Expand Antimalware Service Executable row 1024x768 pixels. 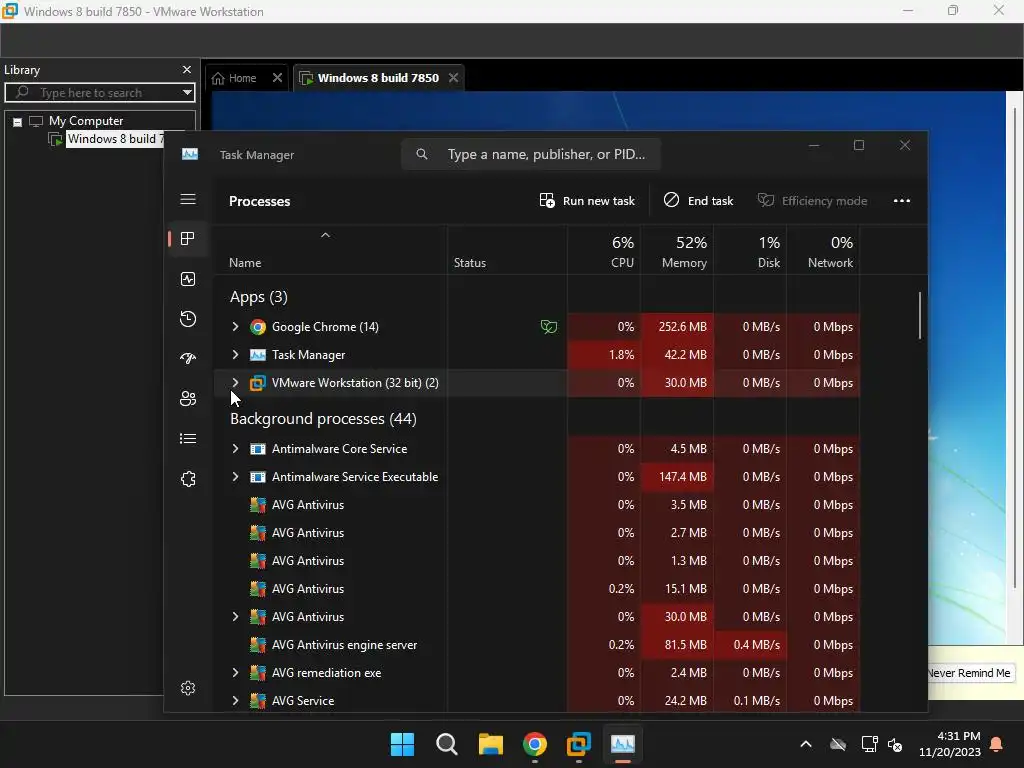pyautogui.click(x=235, y=477)
